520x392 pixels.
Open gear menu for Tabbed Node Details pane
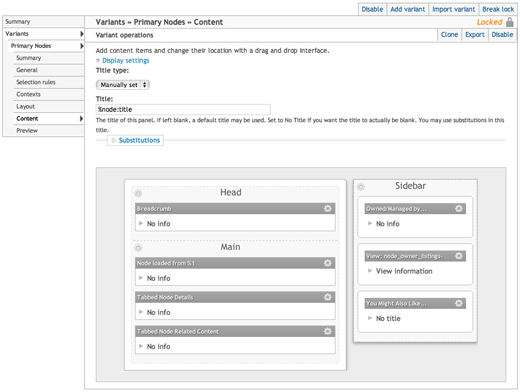coord(328,297)
